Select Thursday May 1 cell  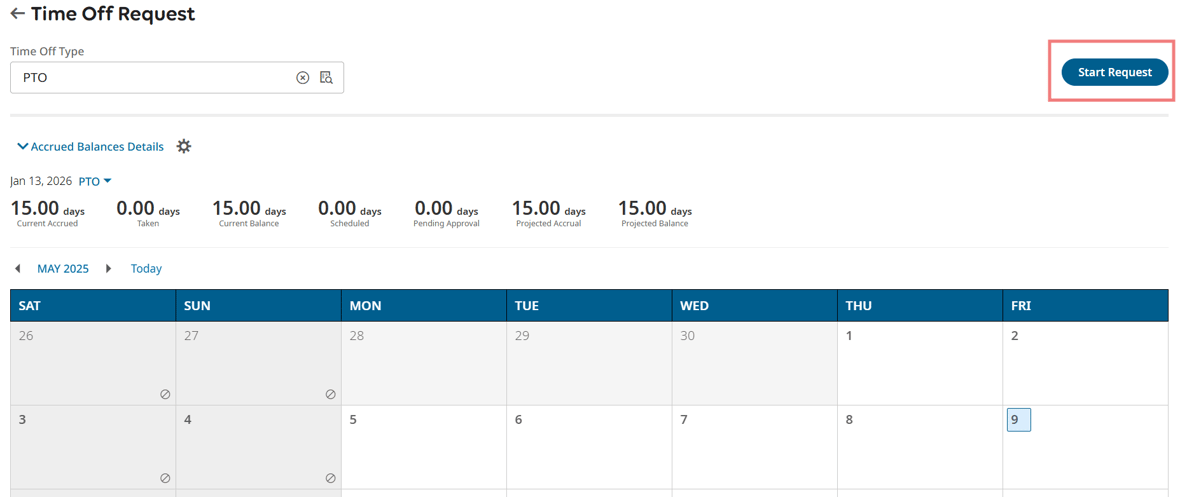point(919,363)
